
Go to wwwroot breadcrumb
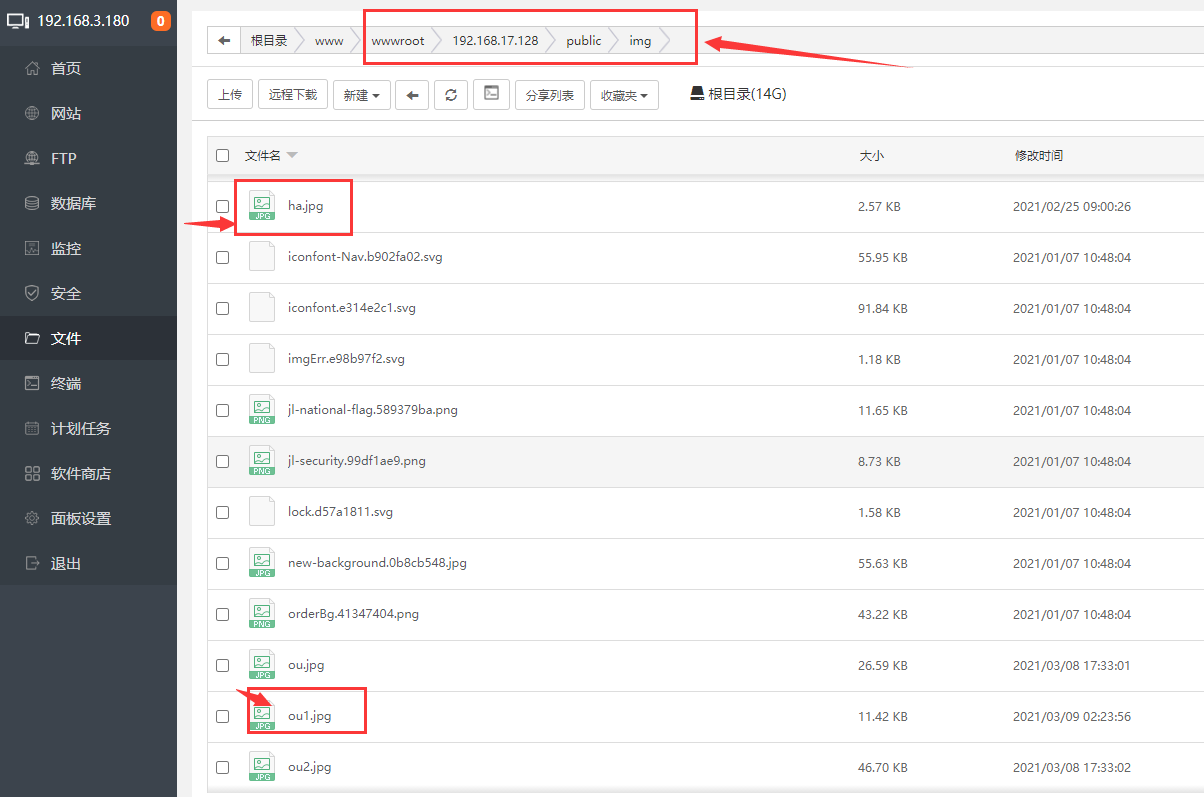[x=398, y=40]
